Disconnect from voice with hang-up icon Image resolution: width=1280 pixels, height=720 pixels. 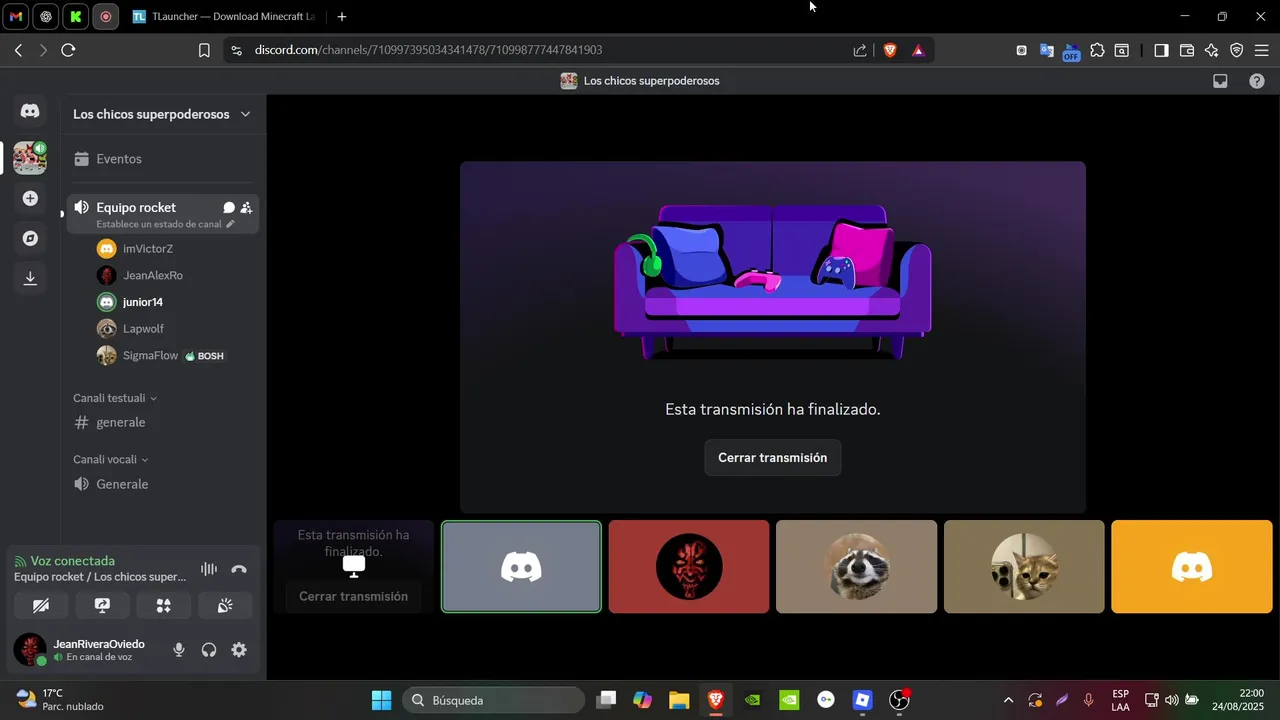(238, 569)
